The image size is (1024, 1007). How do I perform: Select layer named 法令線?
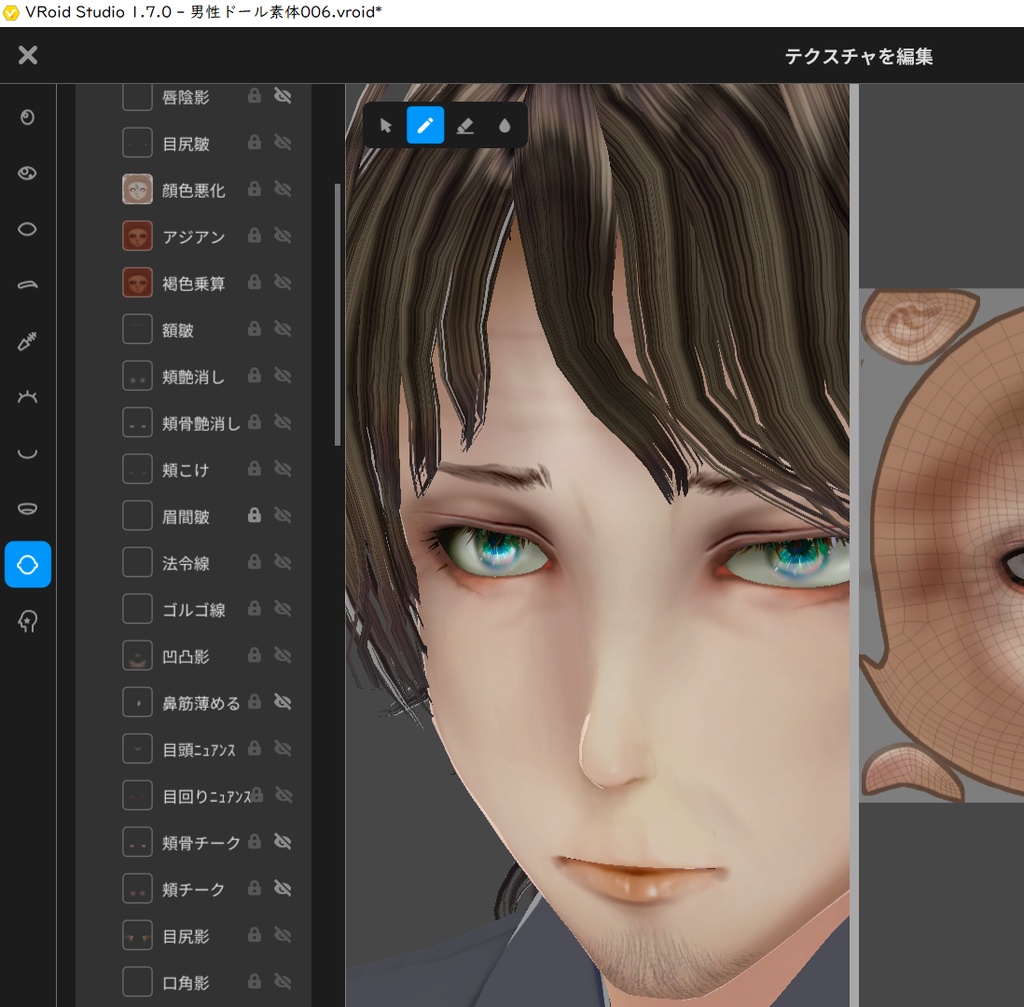pos(185,564)
